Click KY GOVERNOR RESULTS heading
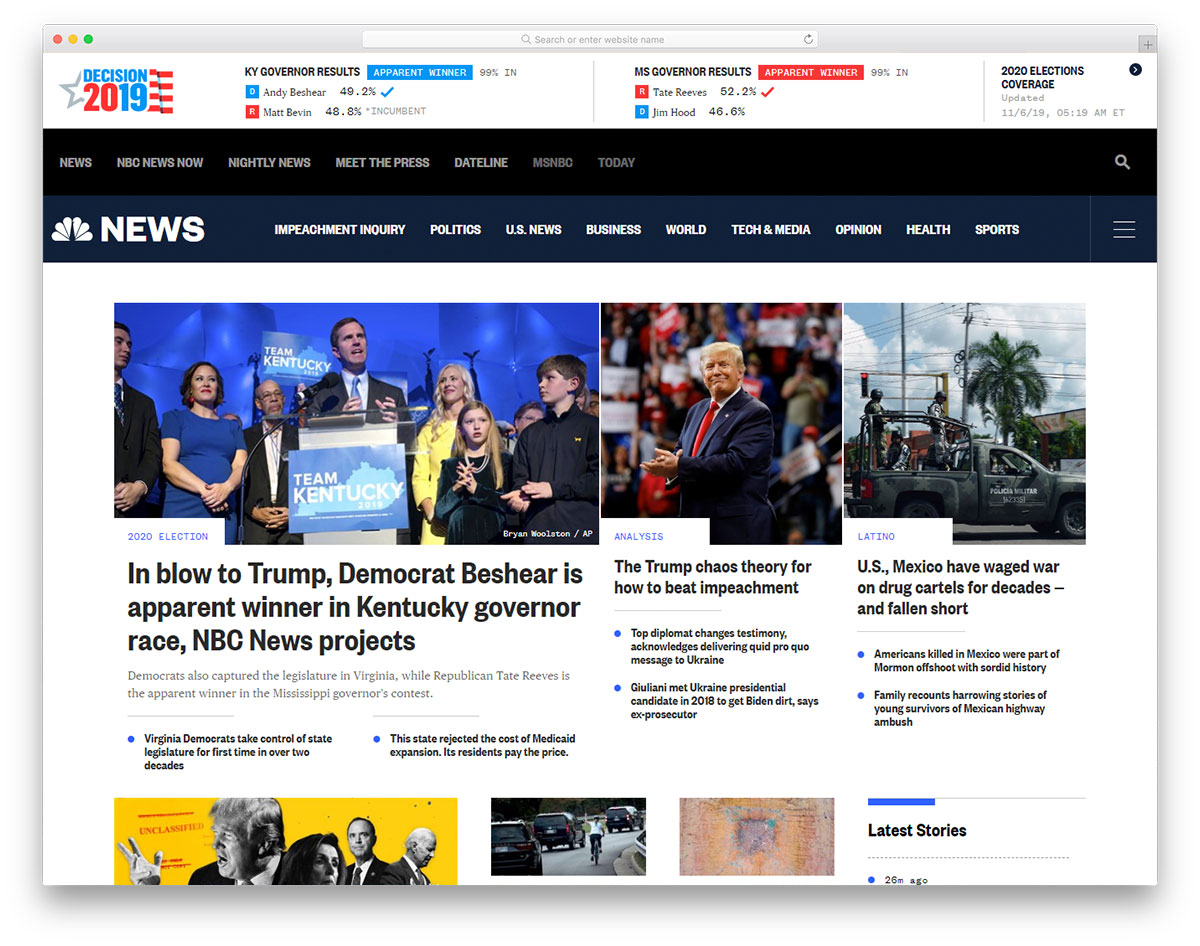 pos(302,72)
